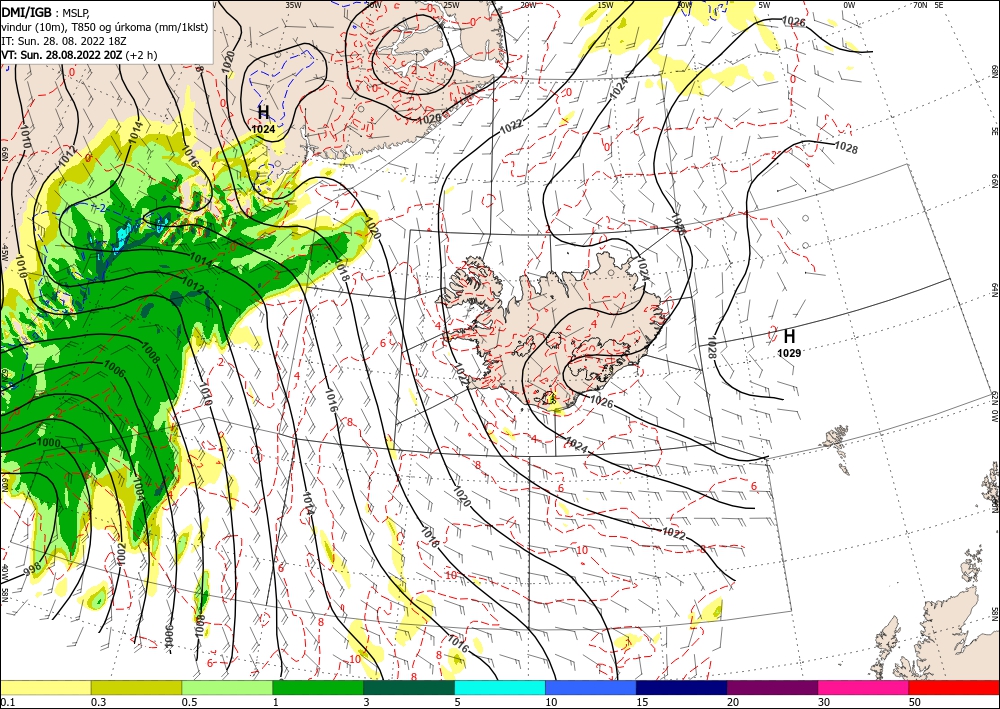Select the light green 0.5–1 legend band
Screen dimensions: 1000x709
(227, 687)
